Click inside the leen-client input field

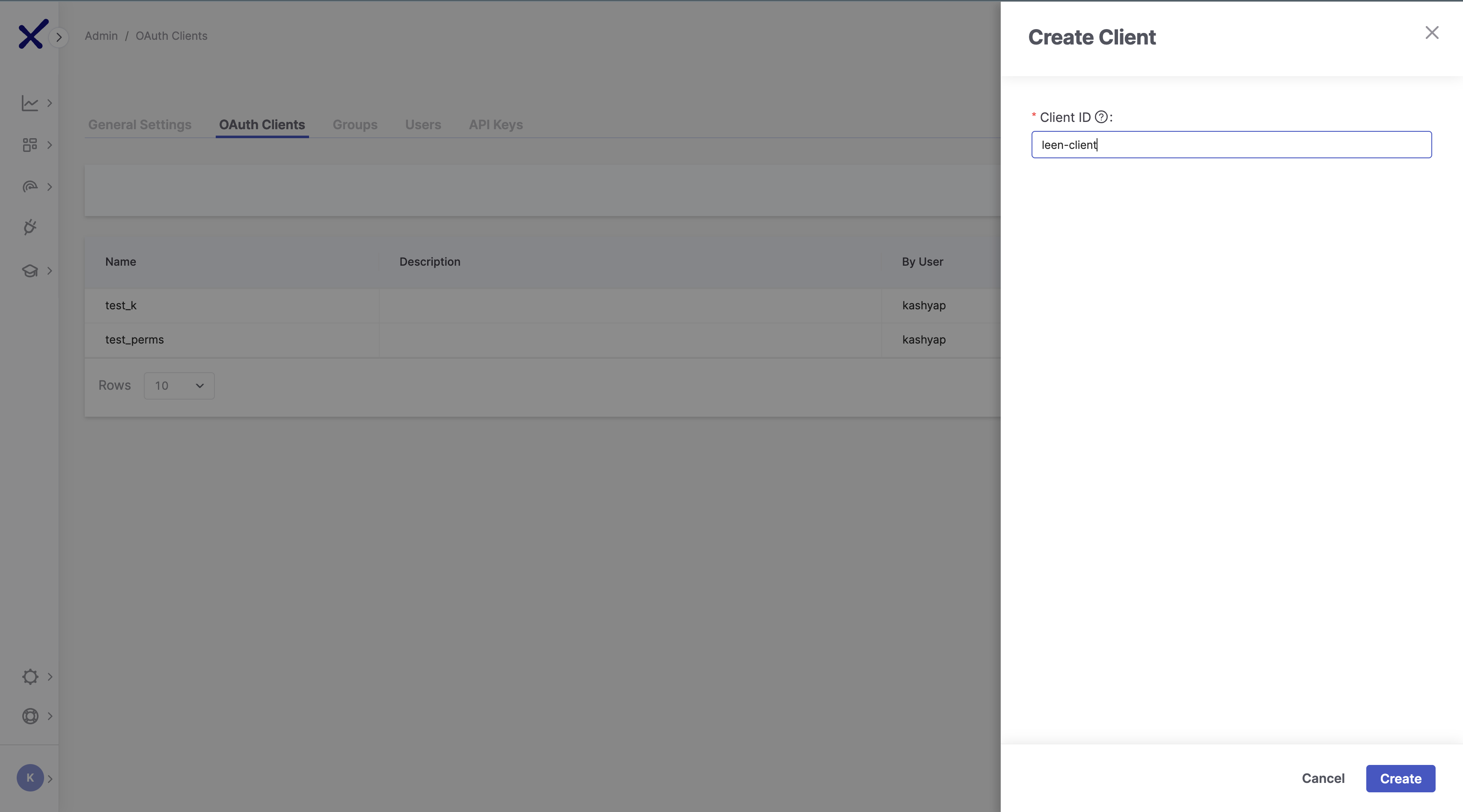coord(1231,145)
